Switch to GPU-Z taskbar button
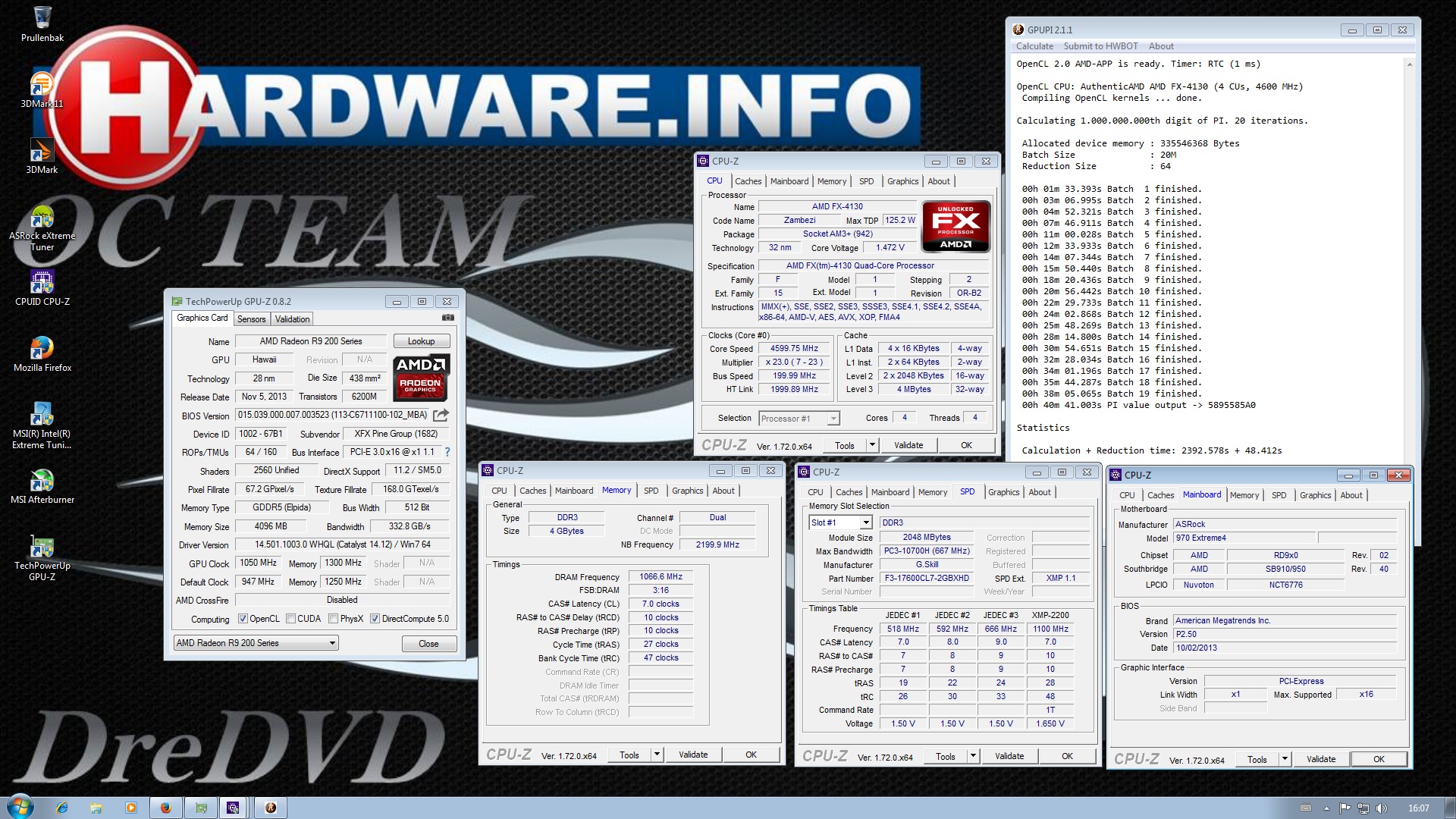 click(201, 808)
